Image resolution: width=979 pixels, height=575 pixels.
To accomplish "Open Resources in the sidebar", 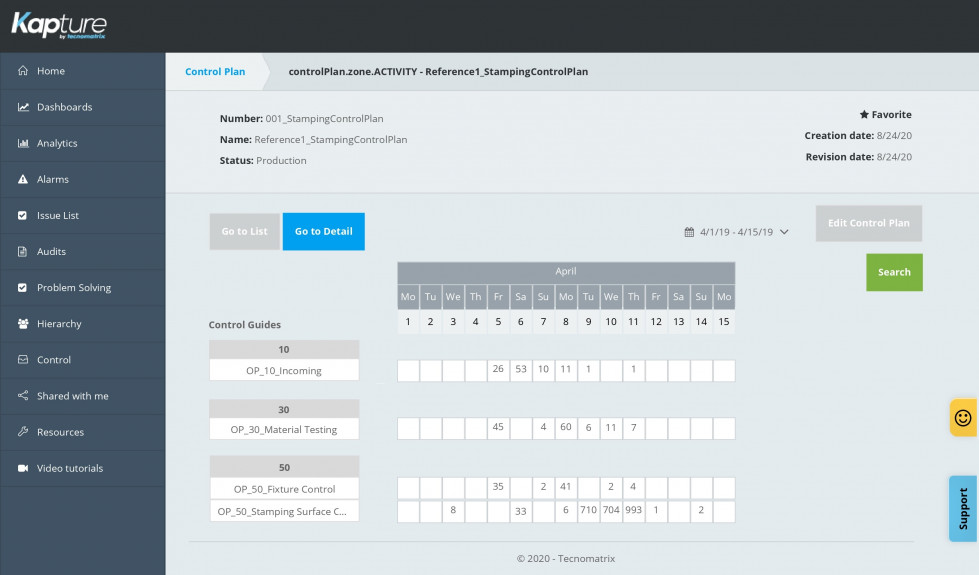I will tap(83, 431).
